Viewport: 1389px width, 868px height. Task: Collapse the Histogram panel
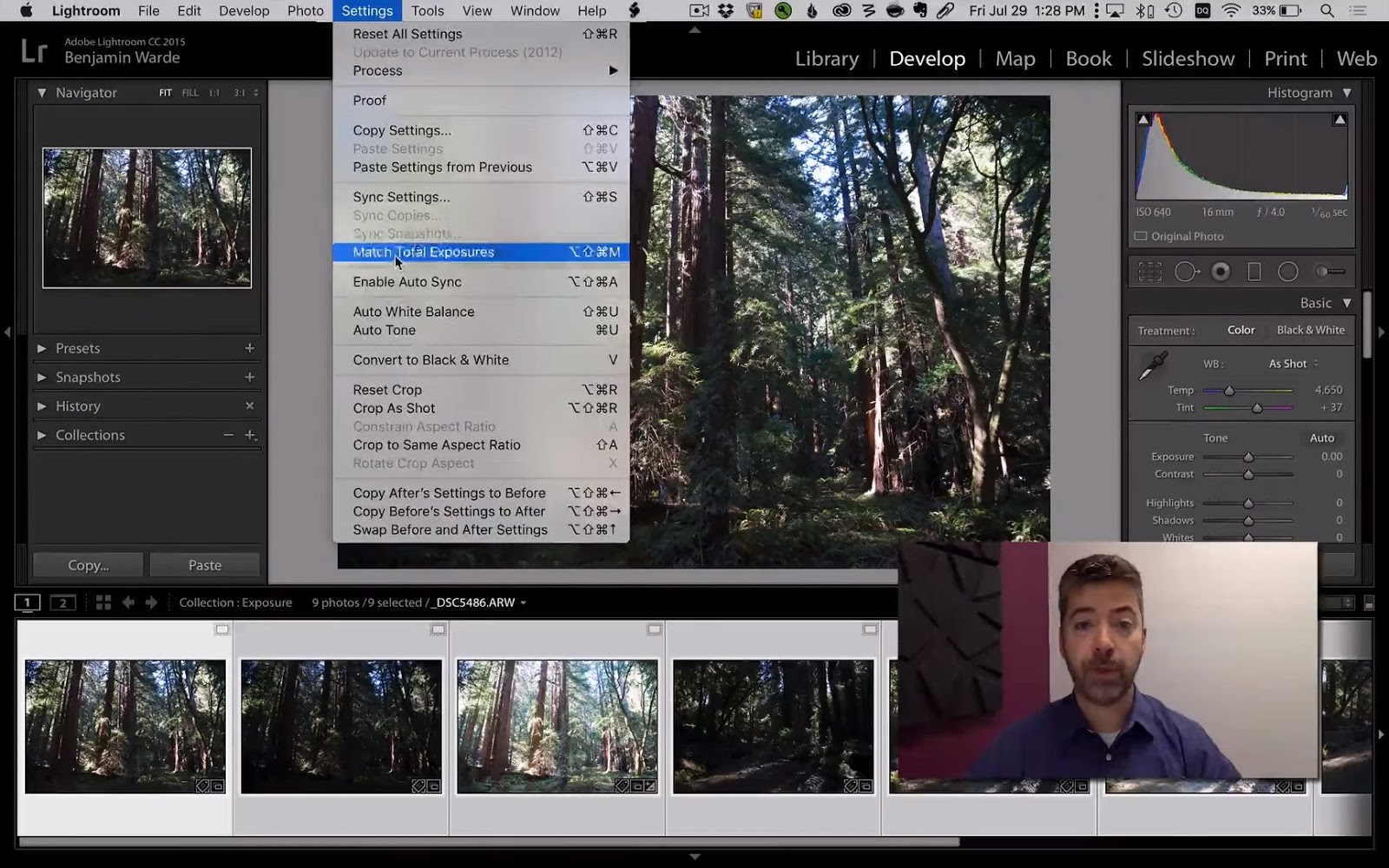(1347, 92)
